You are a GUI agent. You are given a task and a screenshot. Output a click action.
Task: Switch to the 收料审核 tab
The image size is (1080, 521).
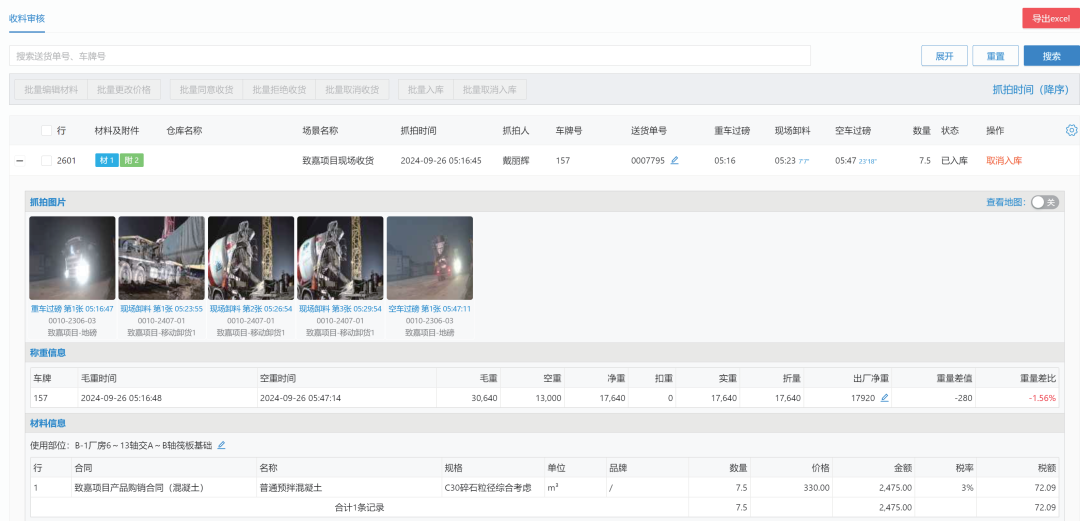point(27,18)
